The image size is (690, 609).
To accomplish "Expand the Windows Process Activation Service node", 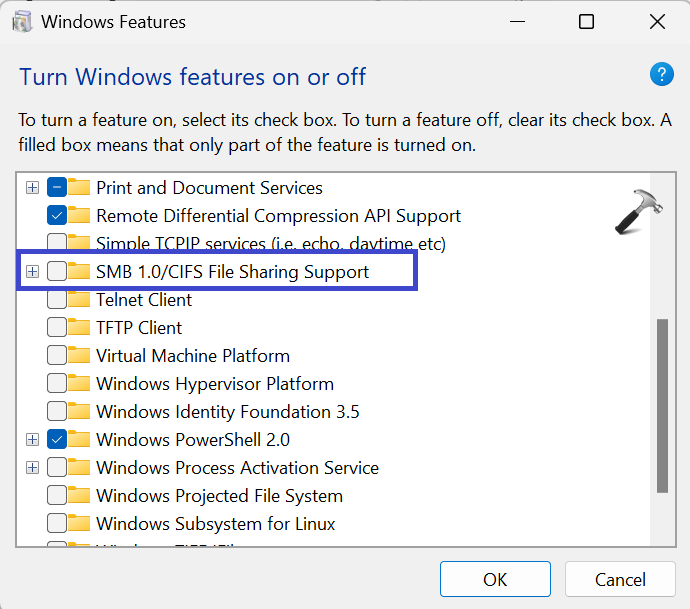I will [x=32, y=468].
